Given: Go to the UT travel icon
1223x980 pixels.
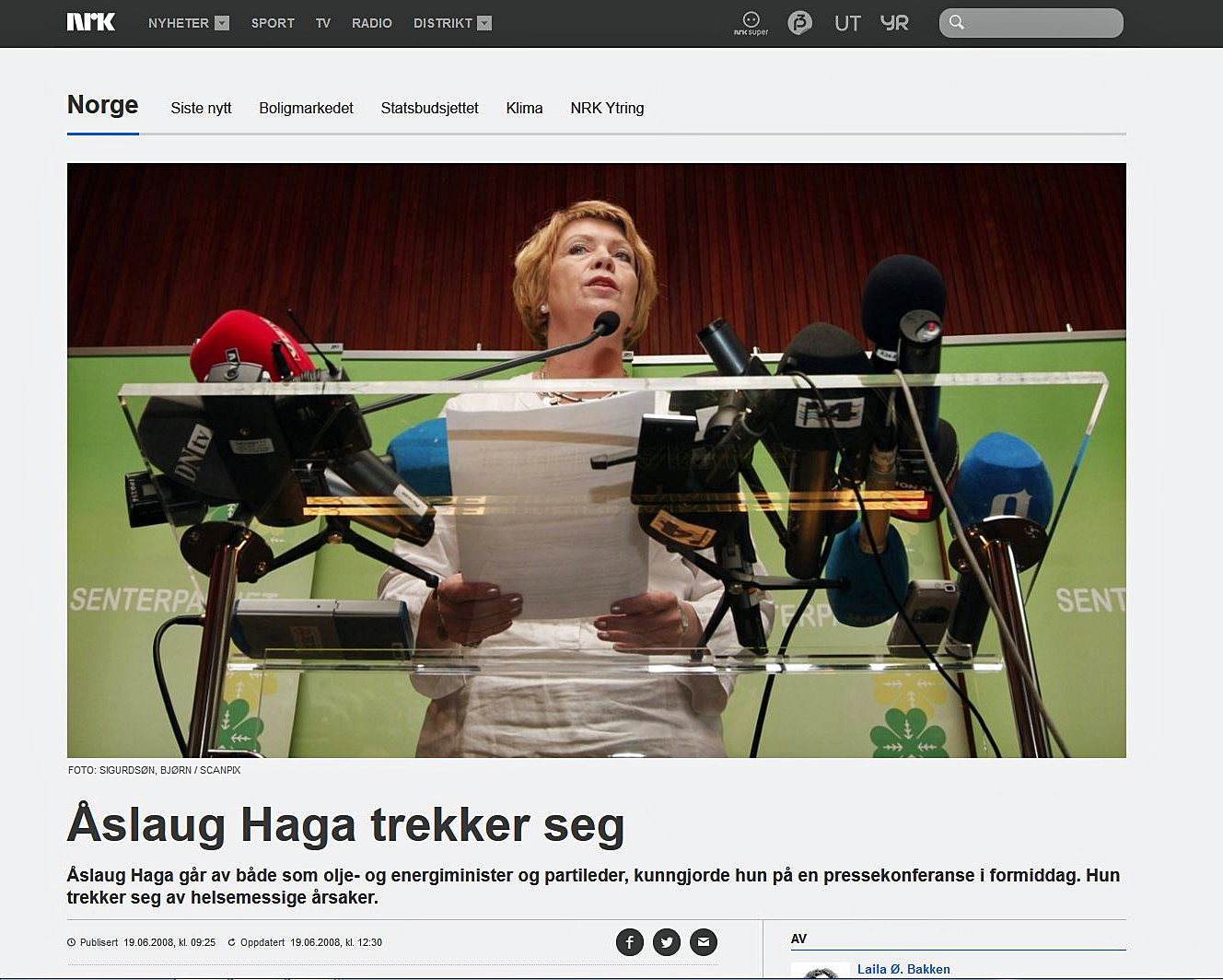Looking at the screenshot, I should click(847, 23).
